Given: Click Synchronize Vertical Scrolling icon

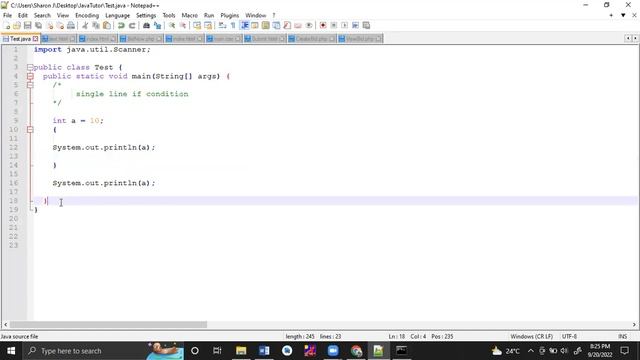Looking at the screenshot, I should (x=197, y=26).
